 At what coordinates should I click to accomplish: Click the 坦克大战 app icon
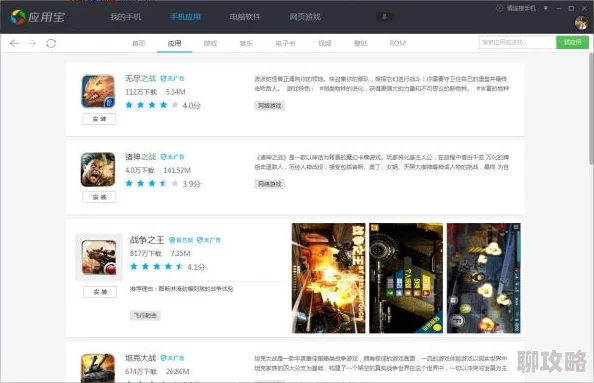98,368
